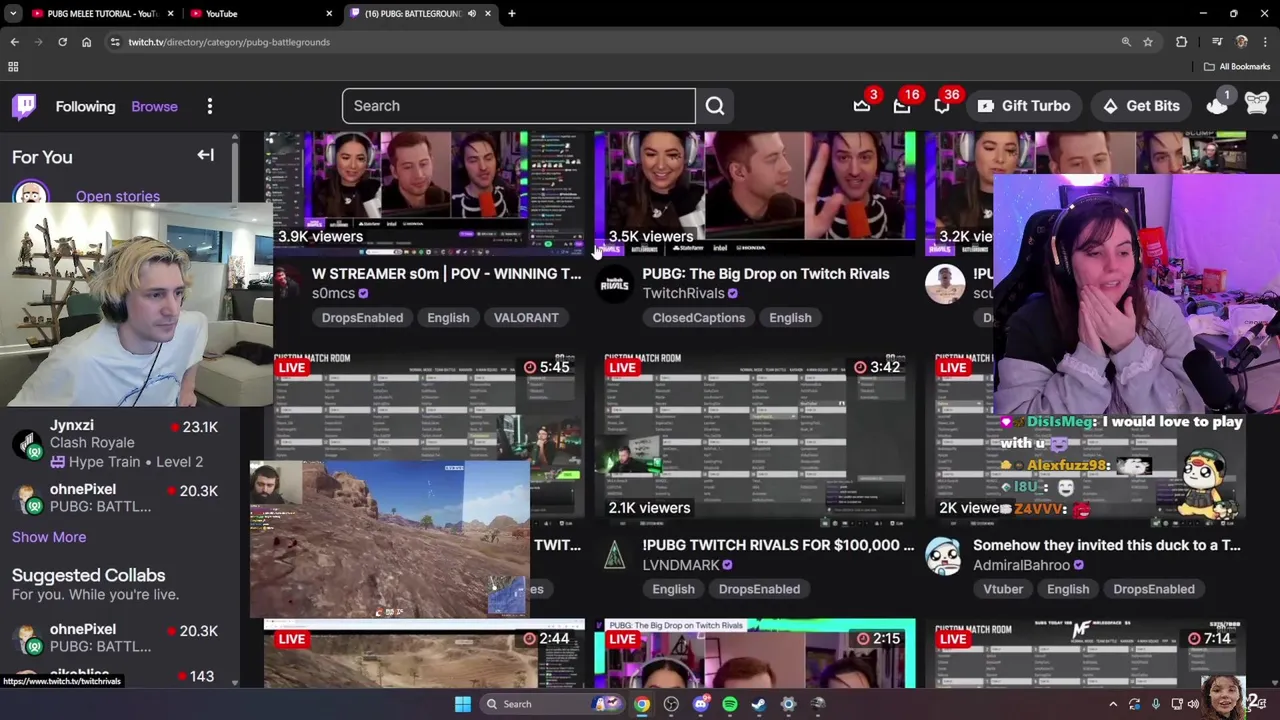Open the AdmiralBahroo channel name link
Viewport: 1280px width, 720px height.
(x=1021, y=565)
